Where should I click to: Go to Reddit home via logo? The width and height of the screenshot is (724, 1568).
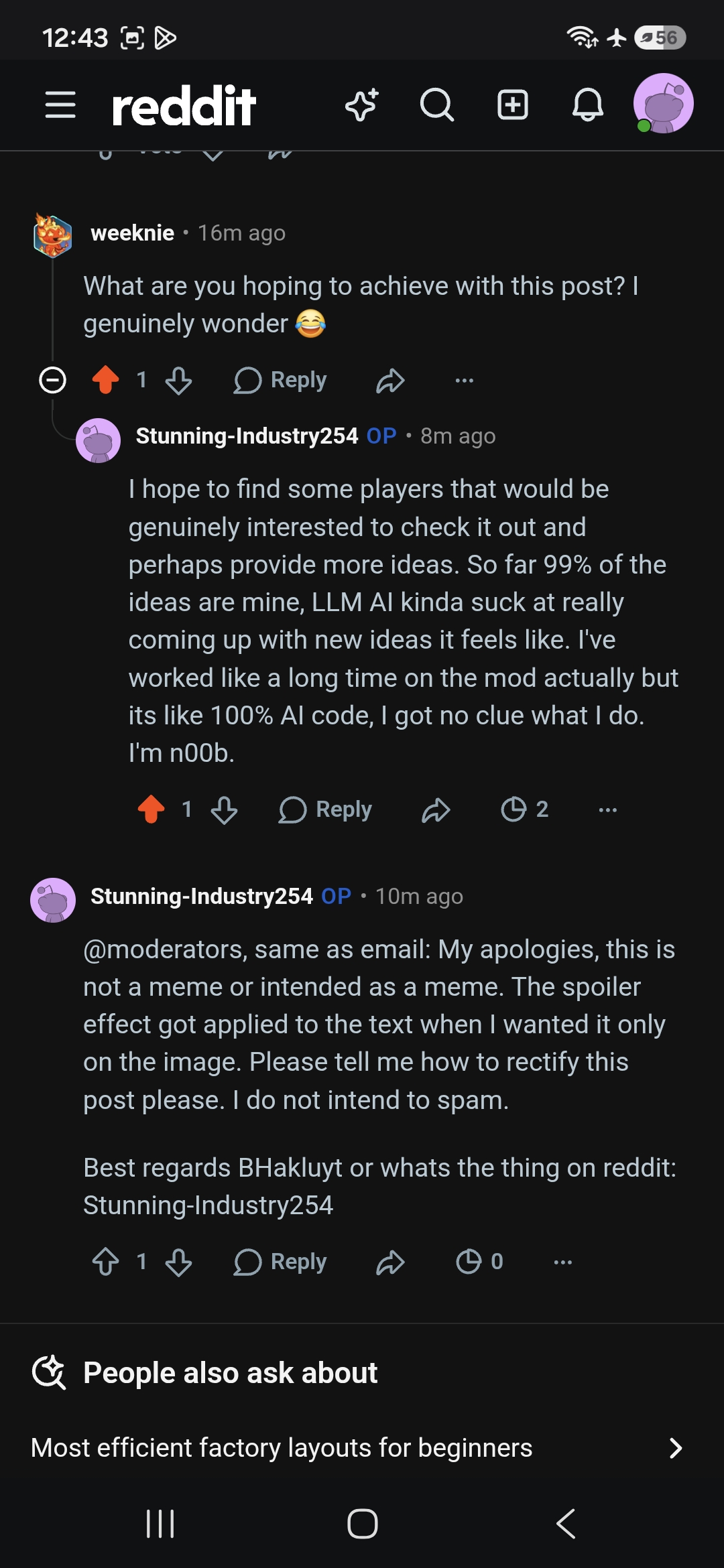(x=184, y=105)
